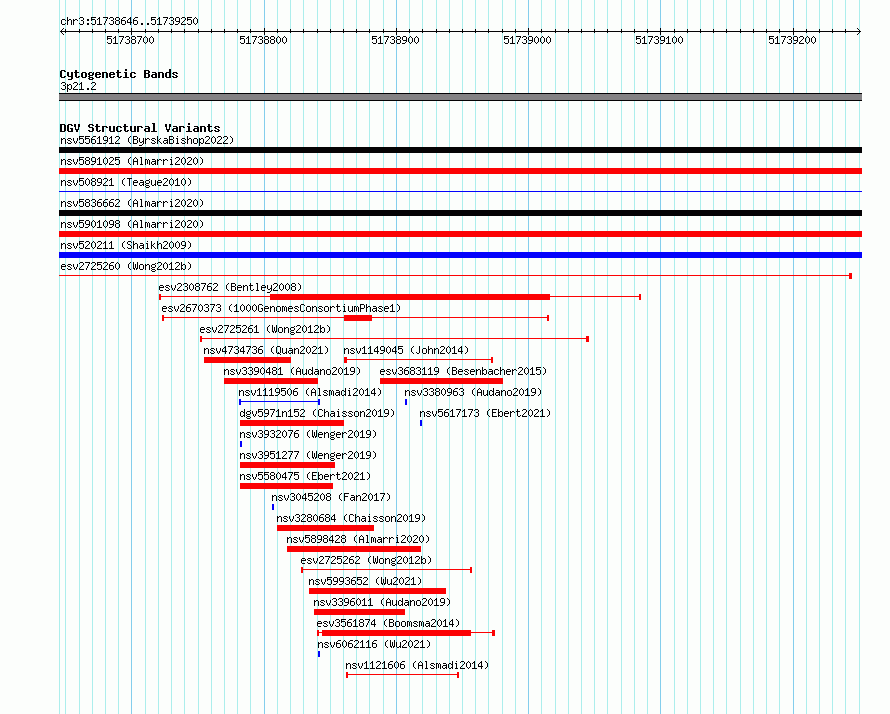Screen dimensions: 890x714
Task: Open esv3683119 (Besenbacher2015) variant
Action: (463, 371)
